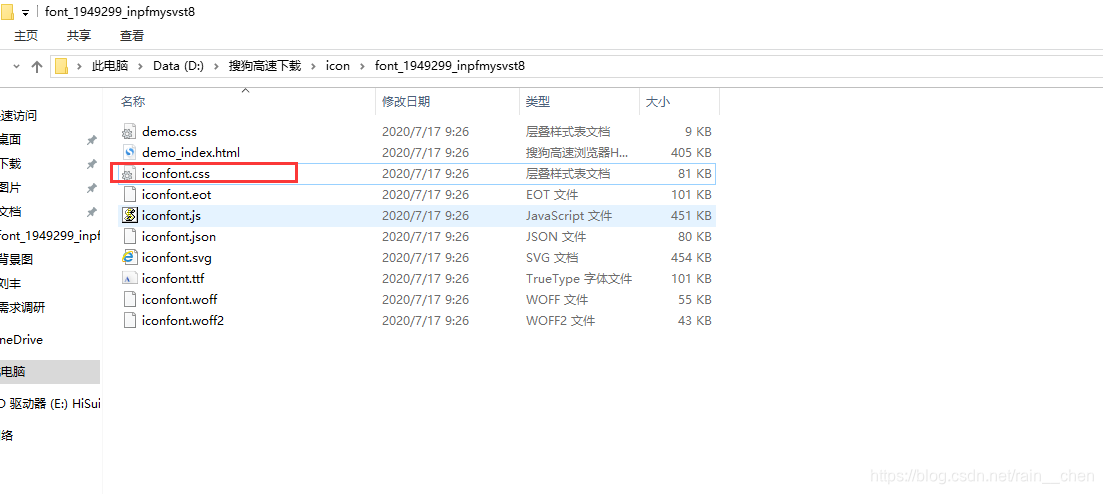The image size is (1103, 494).
Task: Open the 共享 ribbon tab
Action: point(79,35)
